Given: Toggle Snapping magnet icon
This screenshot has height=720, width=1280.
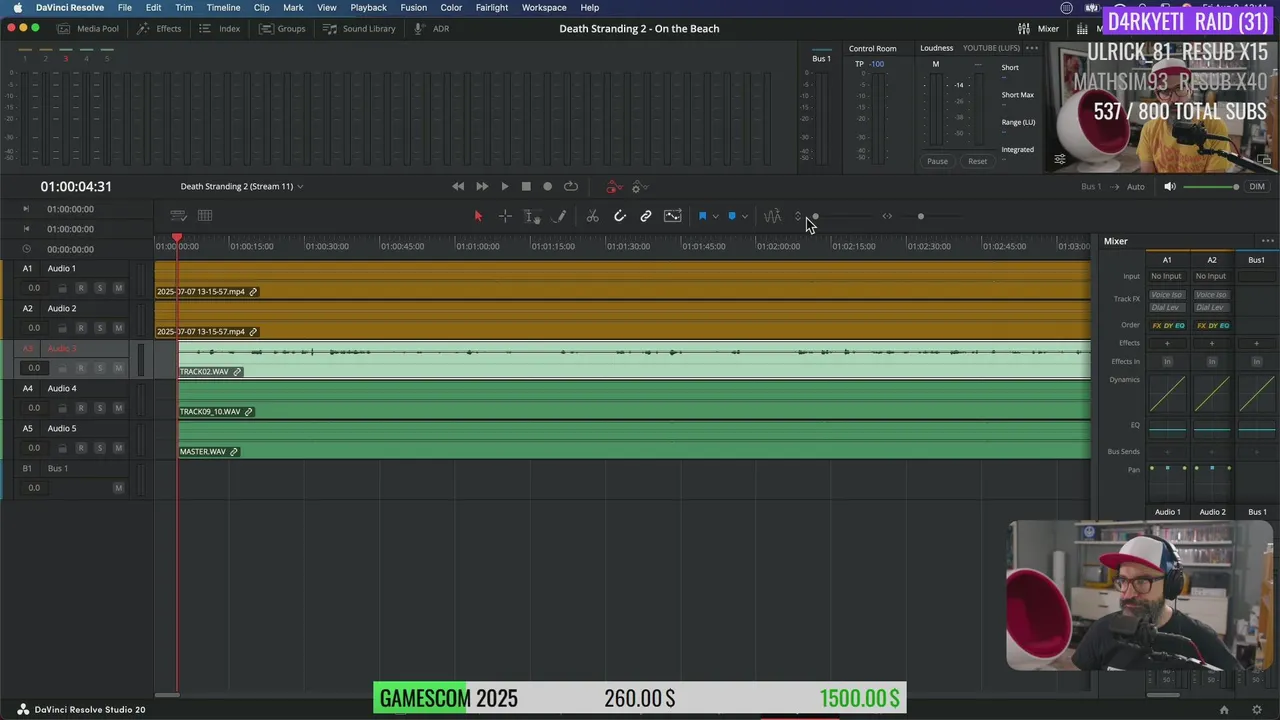Looking at the screenshot, I should 620,216.
